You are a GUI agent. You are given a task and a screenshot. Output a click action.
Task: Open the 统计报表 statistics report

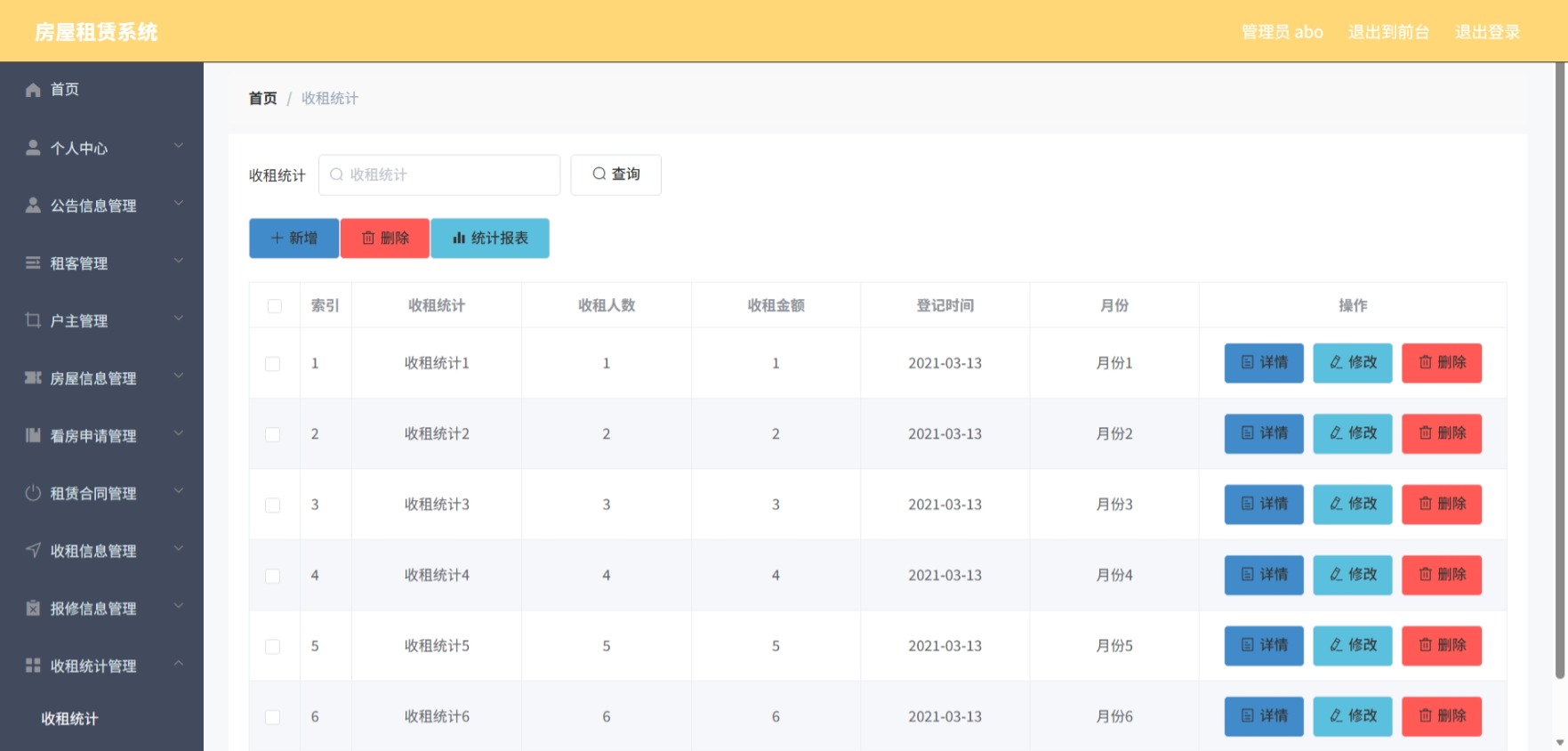point(490,238)
